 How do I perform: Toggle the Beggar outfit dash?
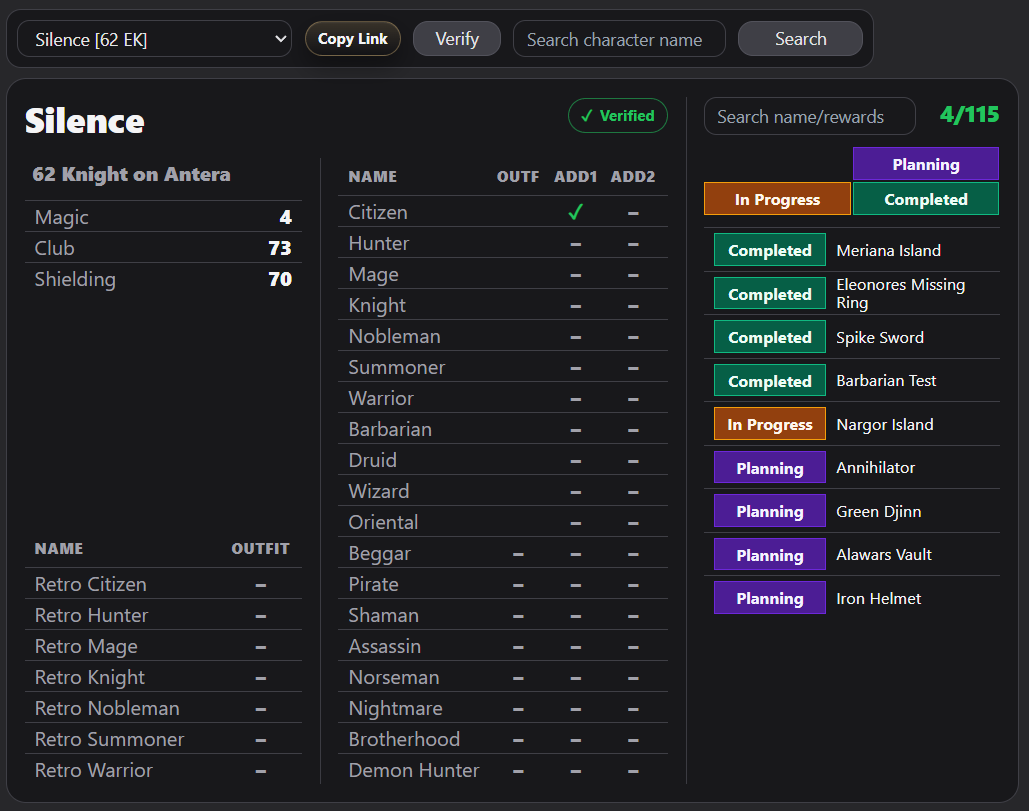(518, 554)
